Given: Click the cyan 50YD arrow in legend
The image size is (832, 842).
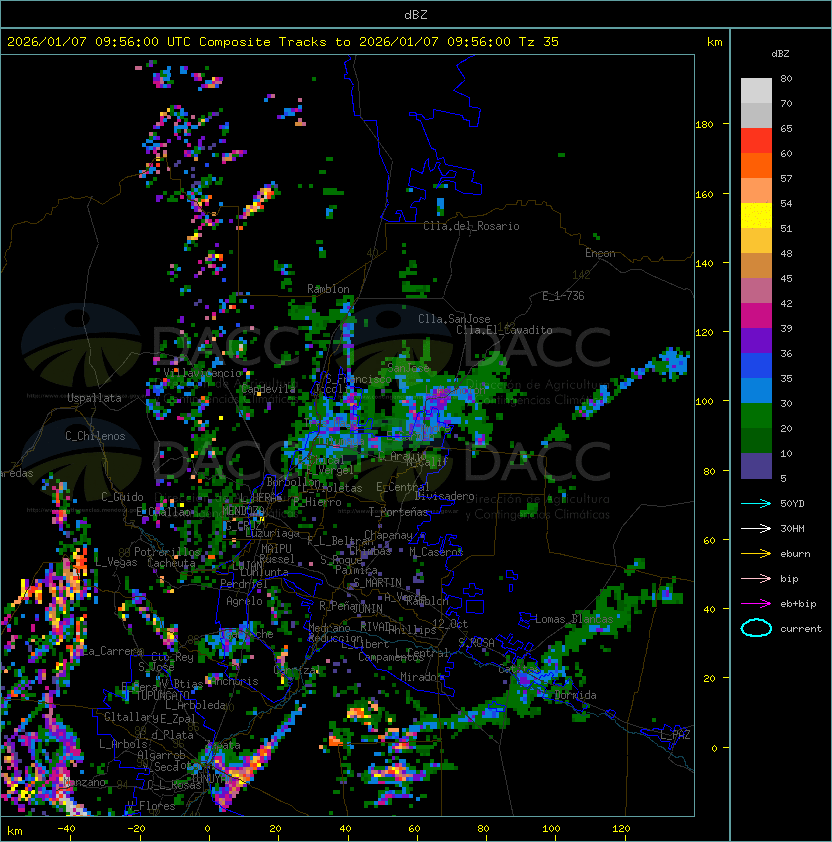Looking at the screenshot, I should (756, 504).
